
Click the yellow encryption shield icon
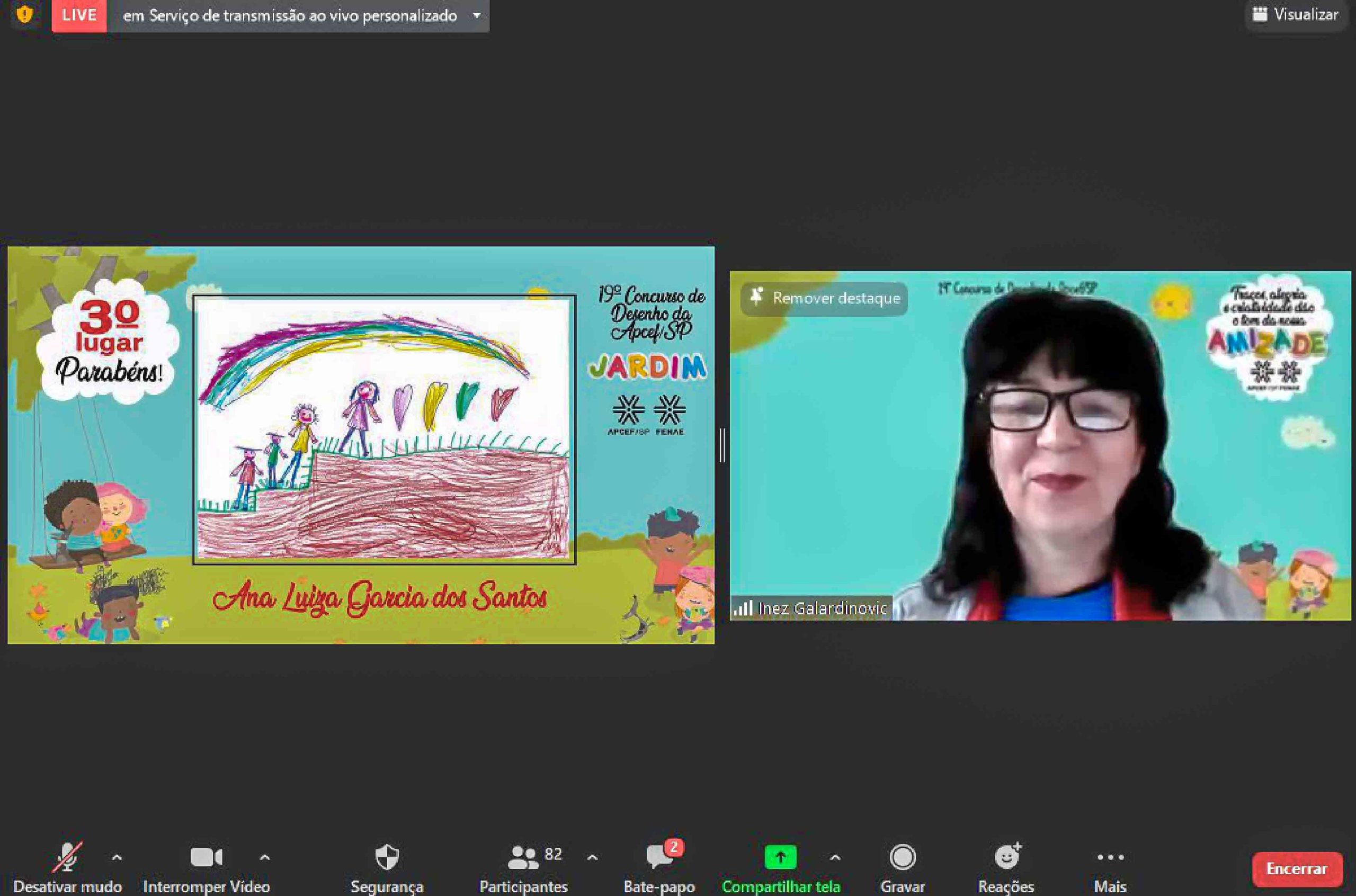[24, 14]
